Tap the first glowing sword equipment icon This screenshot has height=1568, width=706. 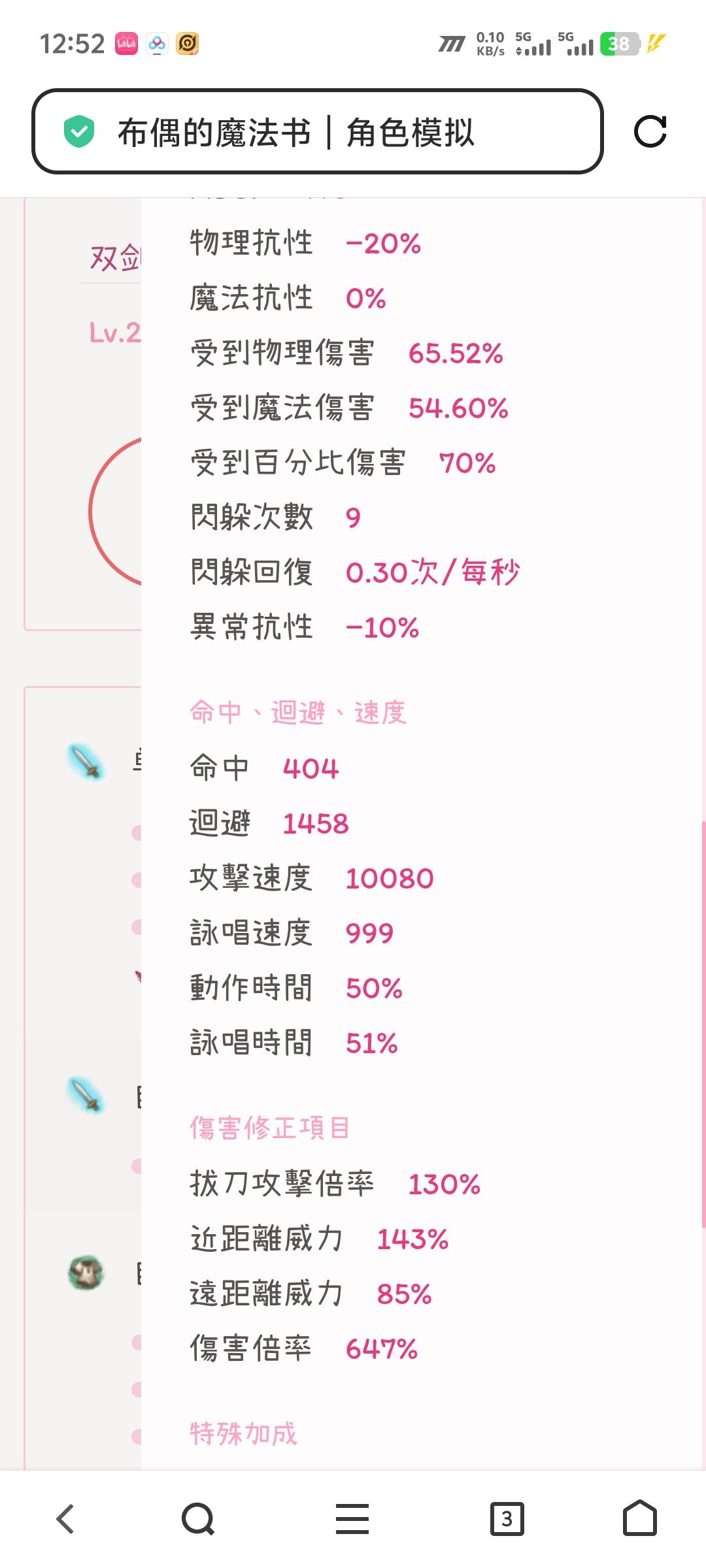pos(86,762)
